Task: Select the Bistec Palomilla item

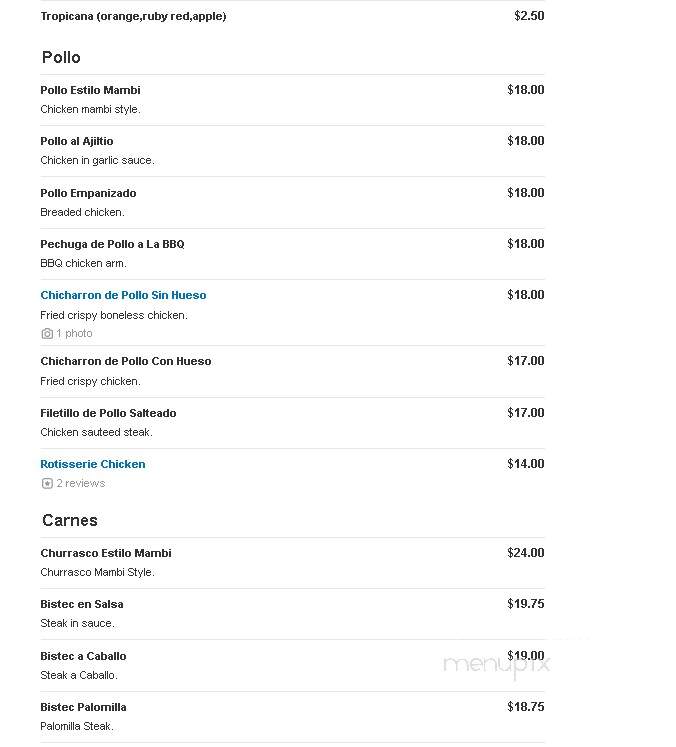Action: tap(83, 707)
